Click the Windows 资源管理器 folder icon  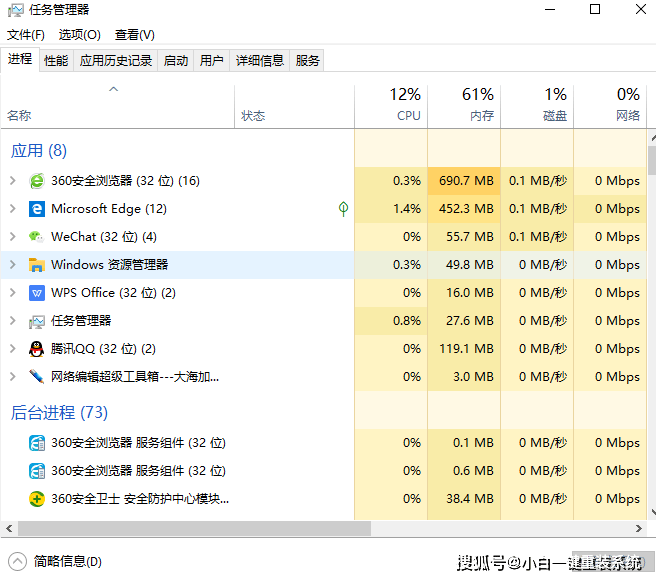click(x=37, y=265)
